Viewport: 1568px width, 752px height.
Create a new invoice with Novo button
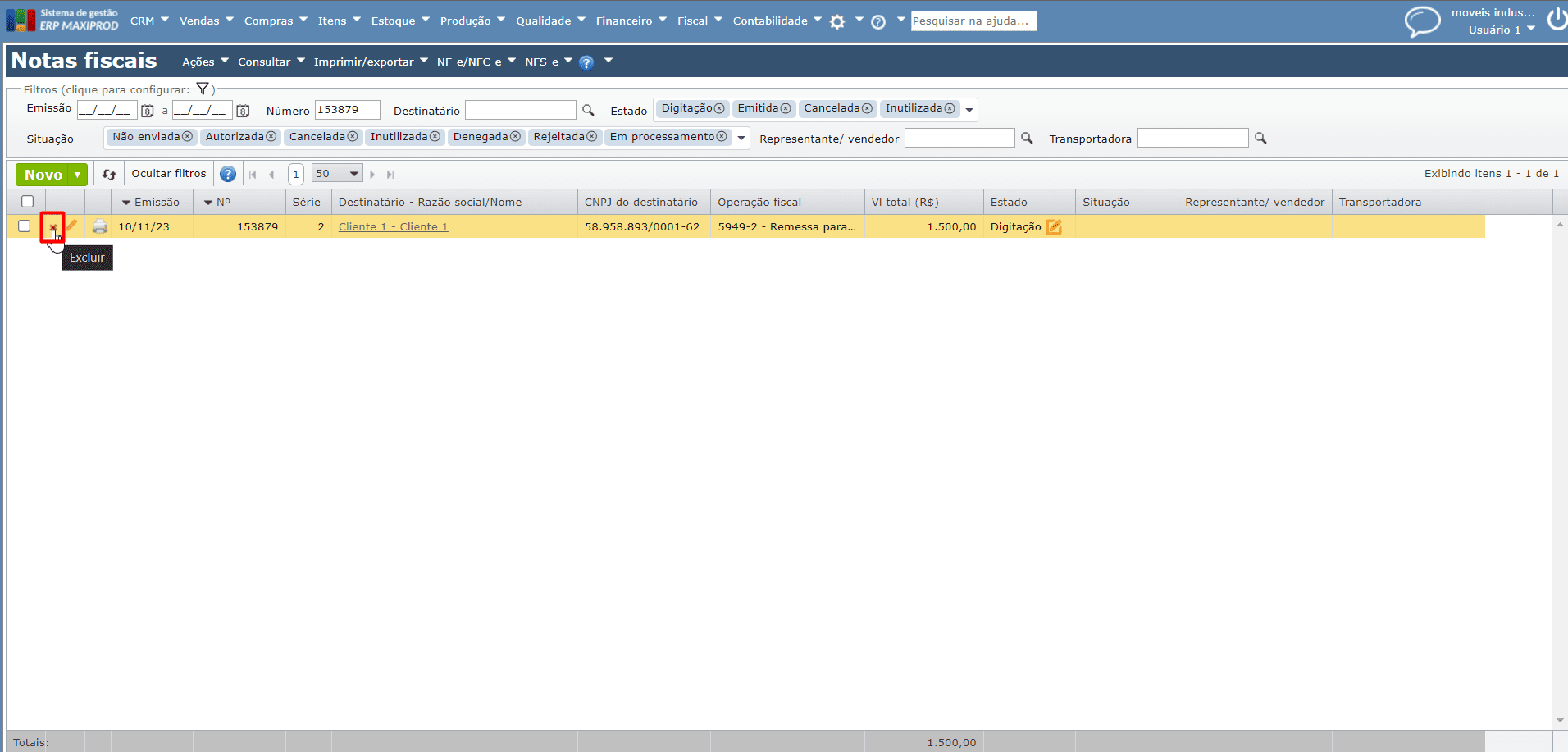tap(43, 174)
